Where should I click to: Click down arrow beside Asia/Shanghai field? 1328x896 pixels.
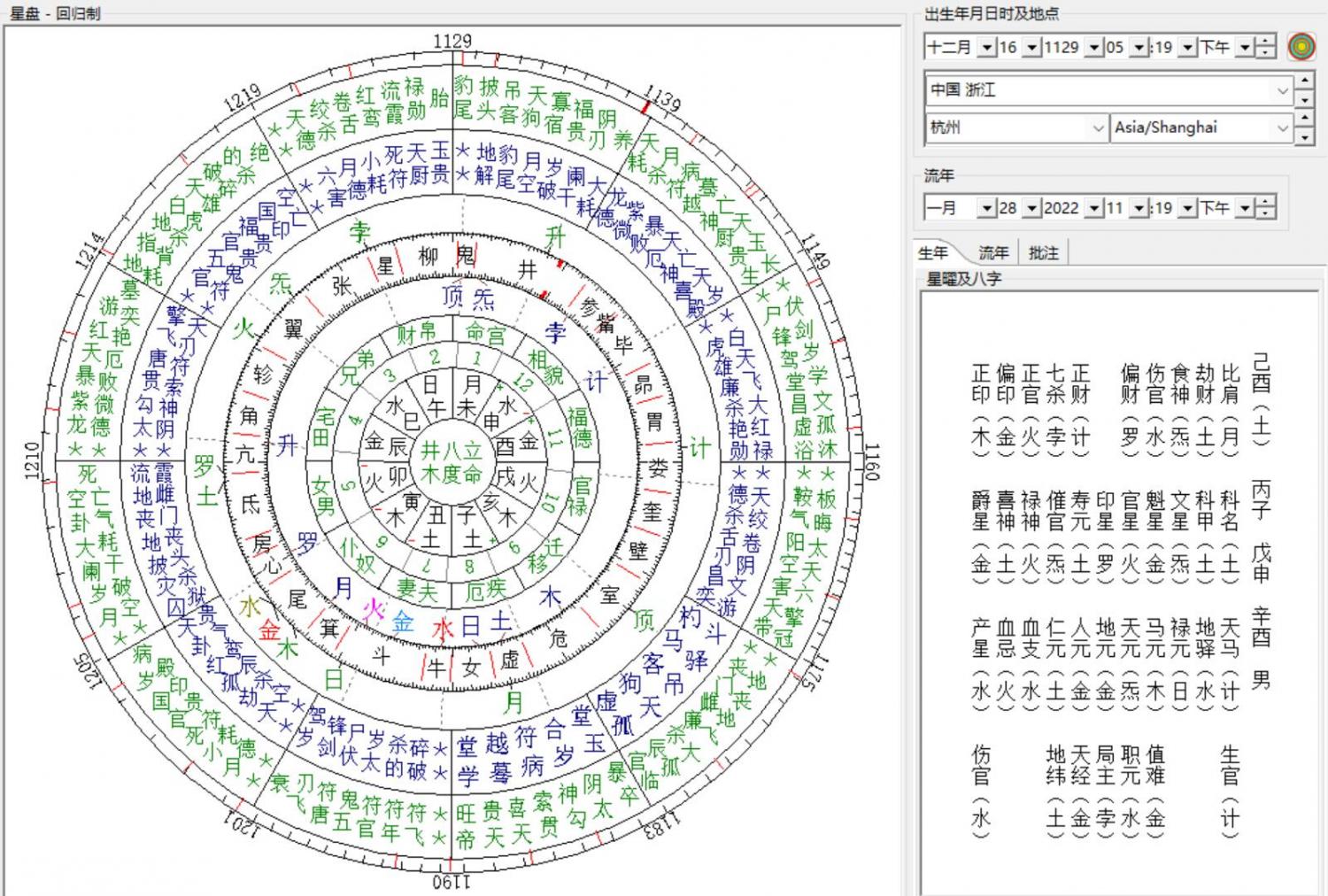click(1304, 137)
